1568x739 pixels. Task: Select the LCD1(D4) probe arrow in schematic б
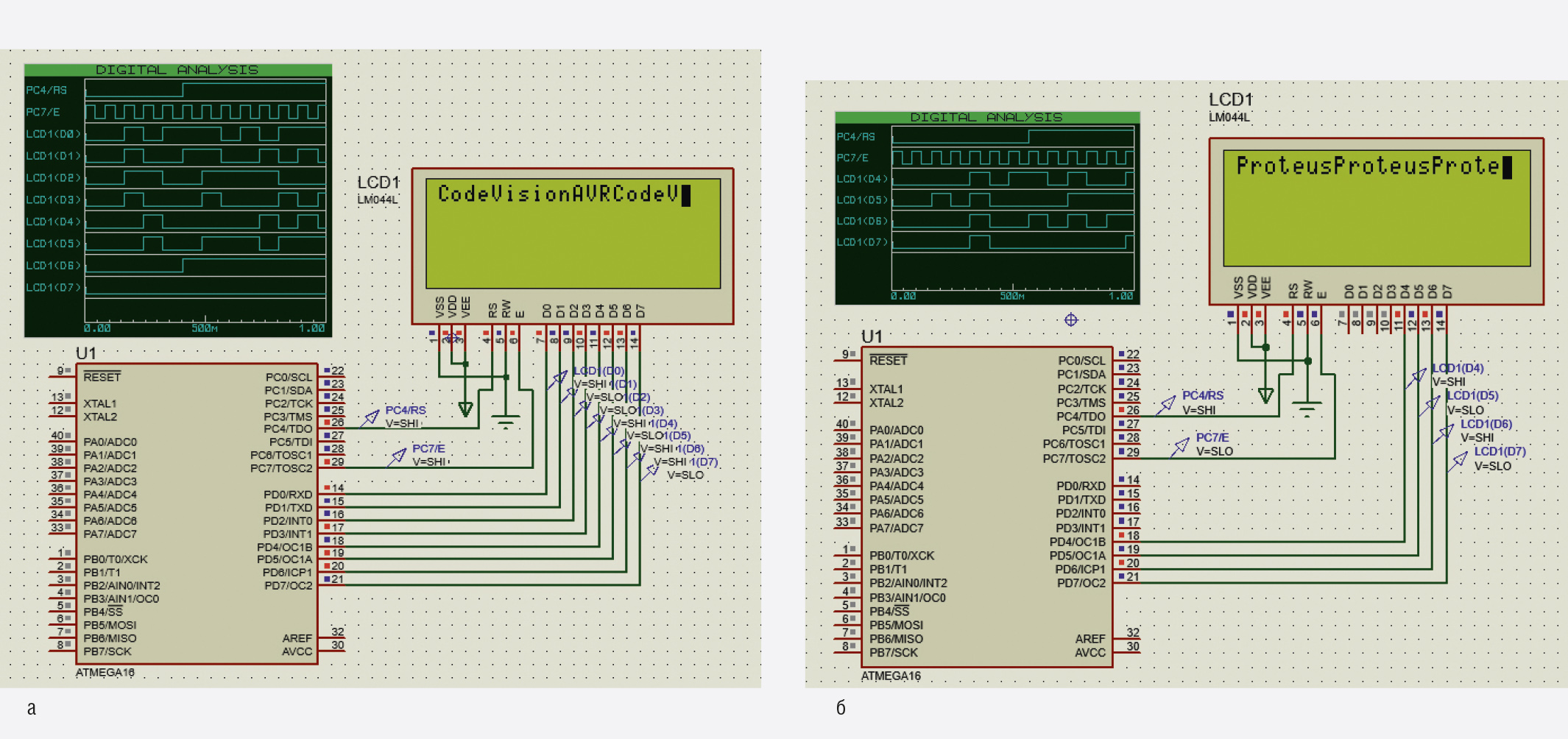coord(1416,378)
